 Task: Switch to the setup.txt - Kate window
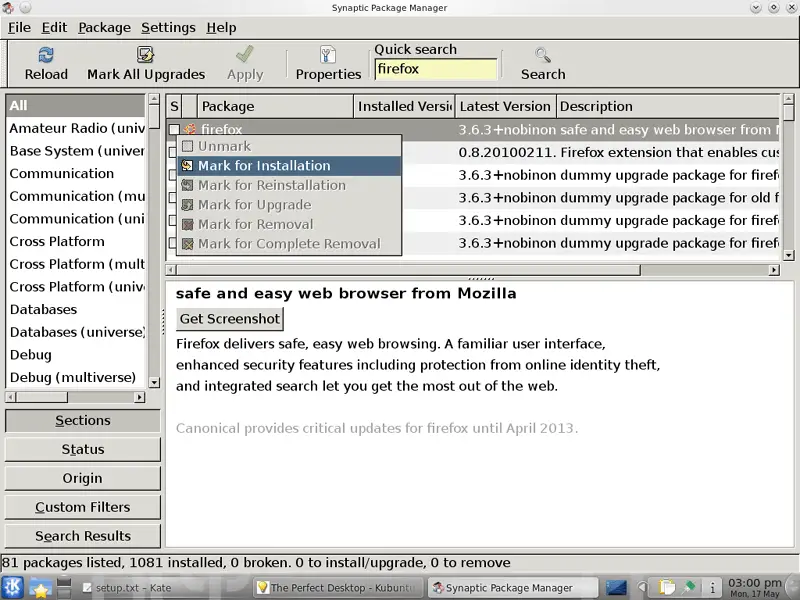tap(164, 588)
